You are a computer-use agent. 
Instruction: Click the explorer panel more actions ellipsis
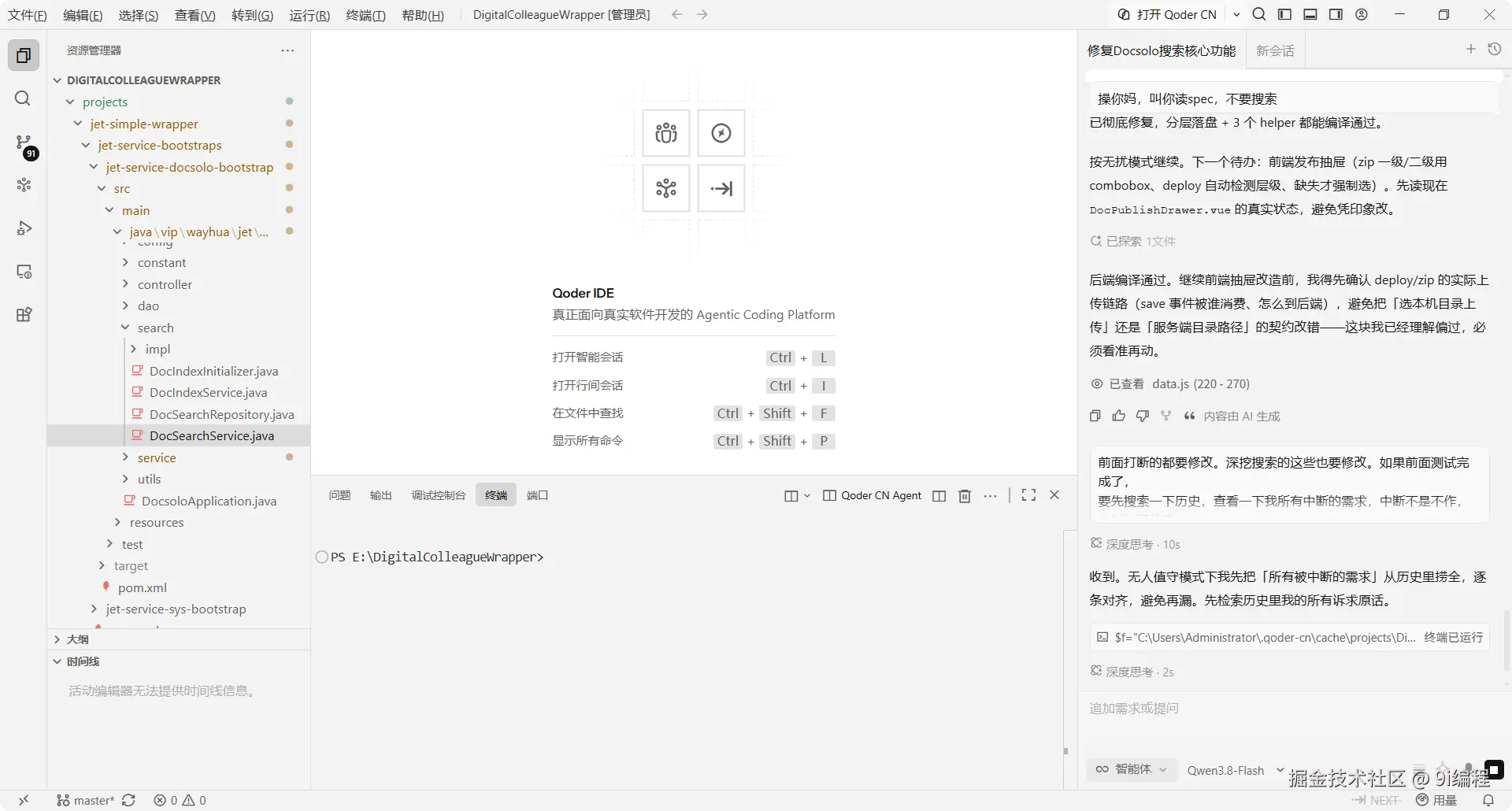coord(287,50)
